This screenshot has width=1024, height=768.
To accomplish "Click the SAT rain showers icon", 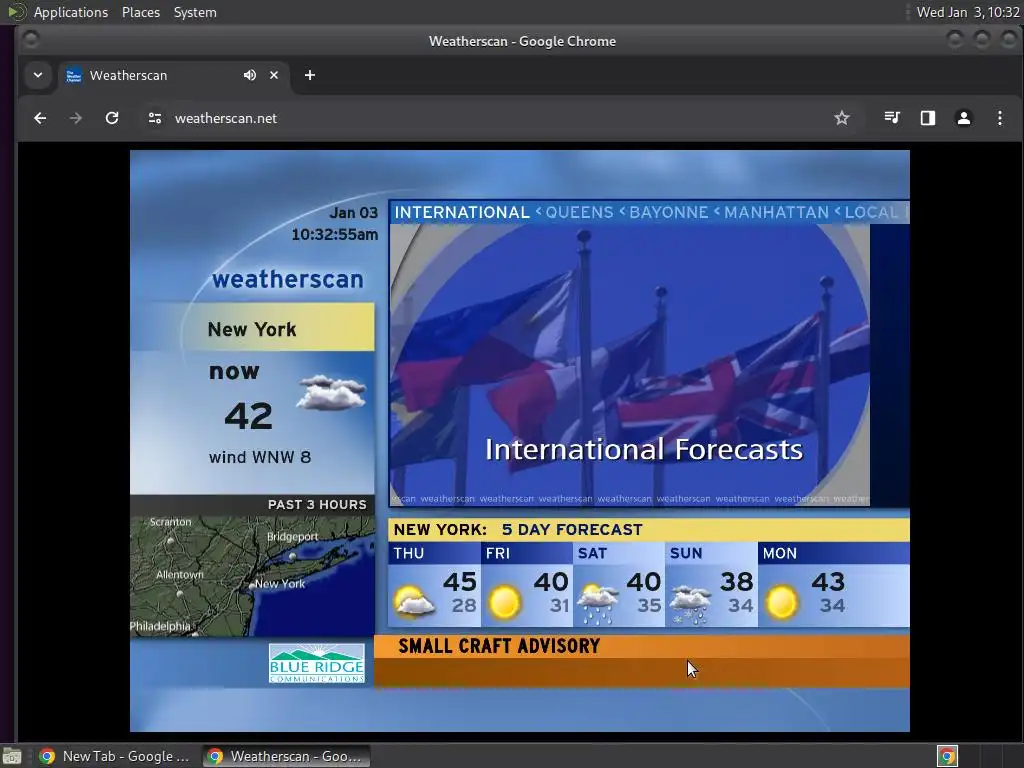I will (x=598, y=604).
